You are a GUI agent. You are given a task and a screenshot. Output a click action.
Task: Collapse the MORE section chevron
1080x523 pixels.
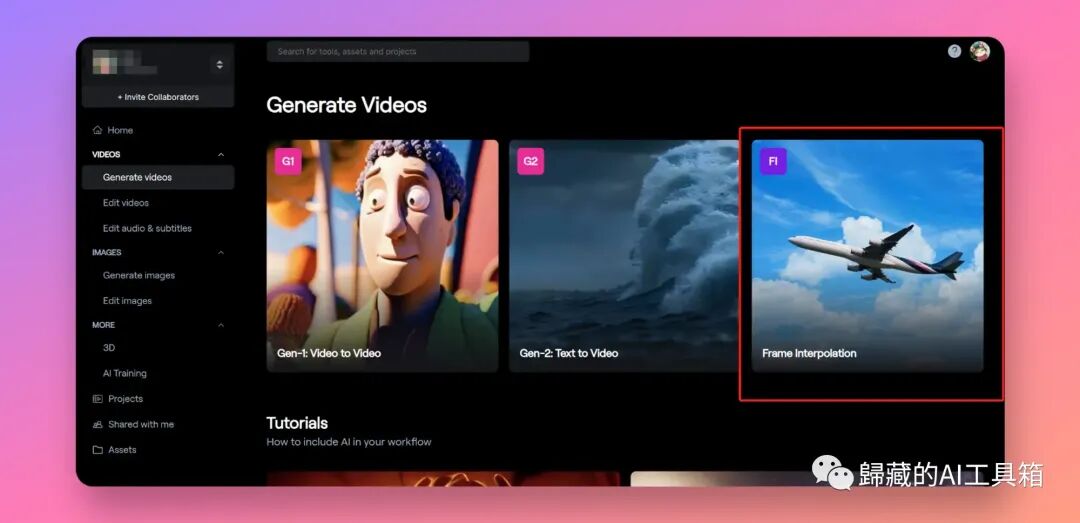(220, 325)
